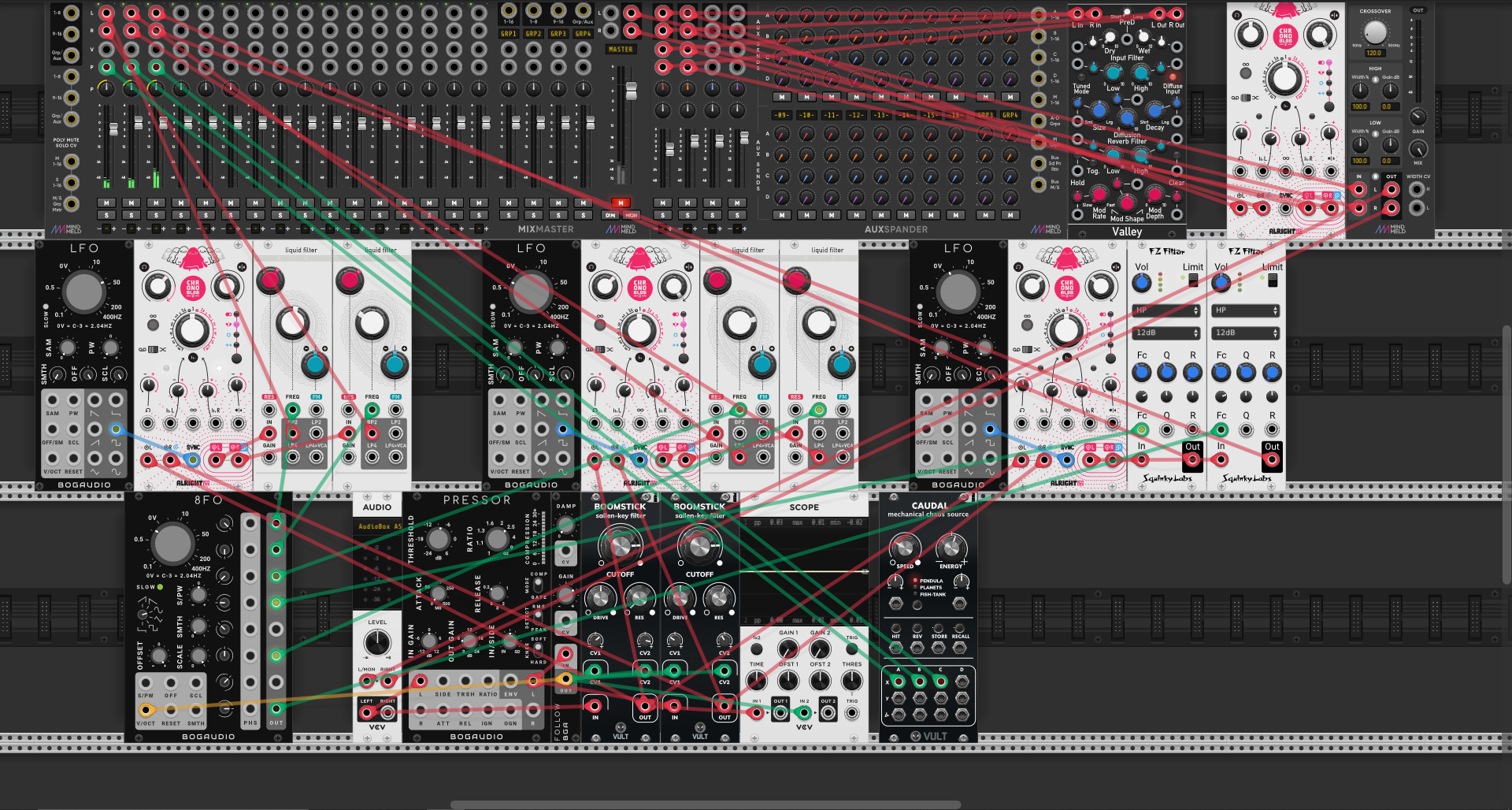Click the horizontal scrollbar at bottom
Image resolution: width=1512 pixels, height=810 pixels.
click(705, 804)
